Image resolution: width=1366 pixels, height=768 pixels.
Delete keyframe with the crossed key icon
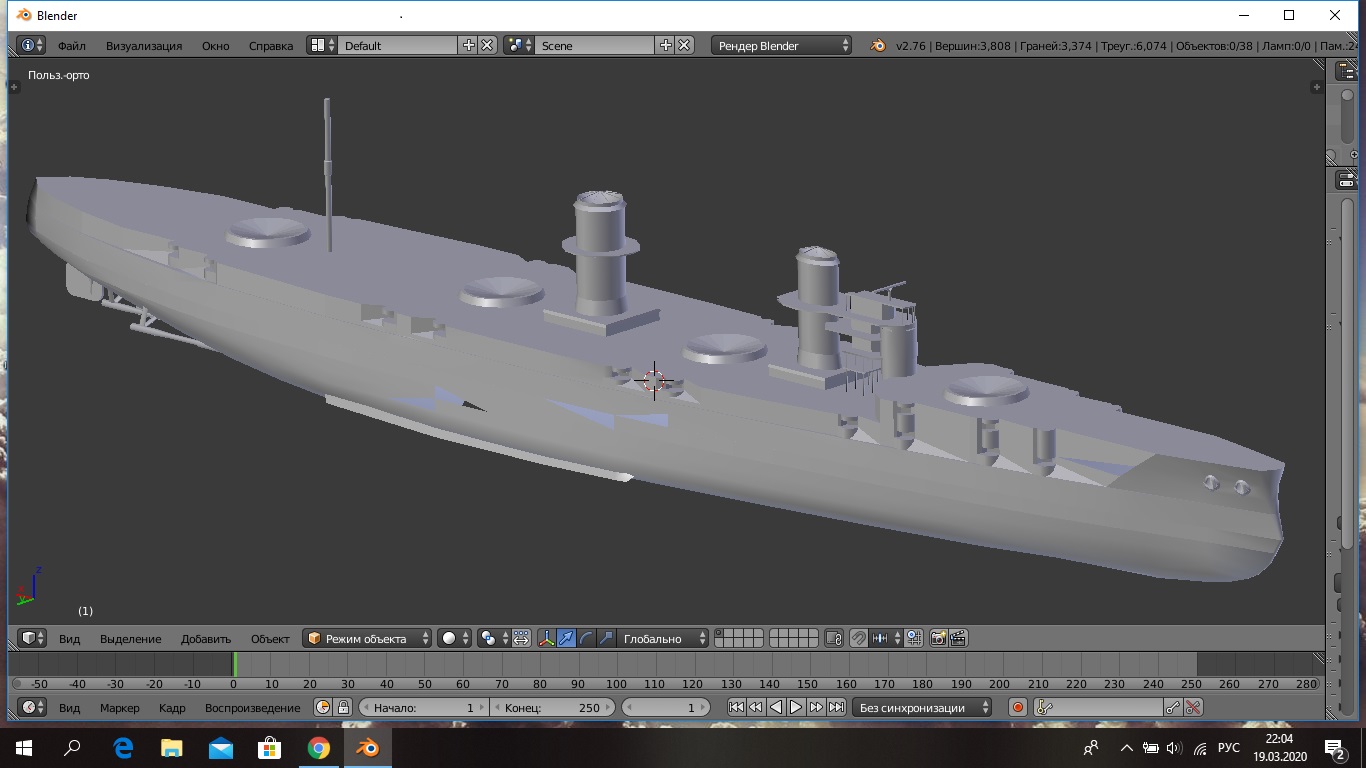pos(1193,707)
